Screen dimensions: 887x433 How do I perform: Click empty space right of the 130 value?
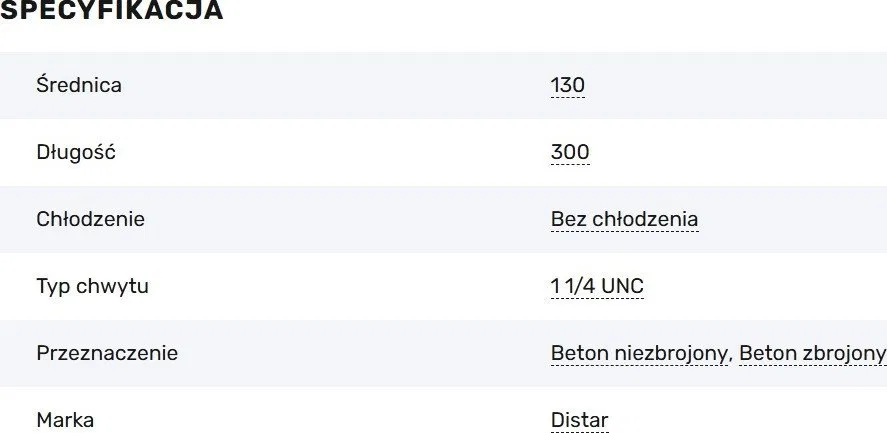[x=735, y=85]
